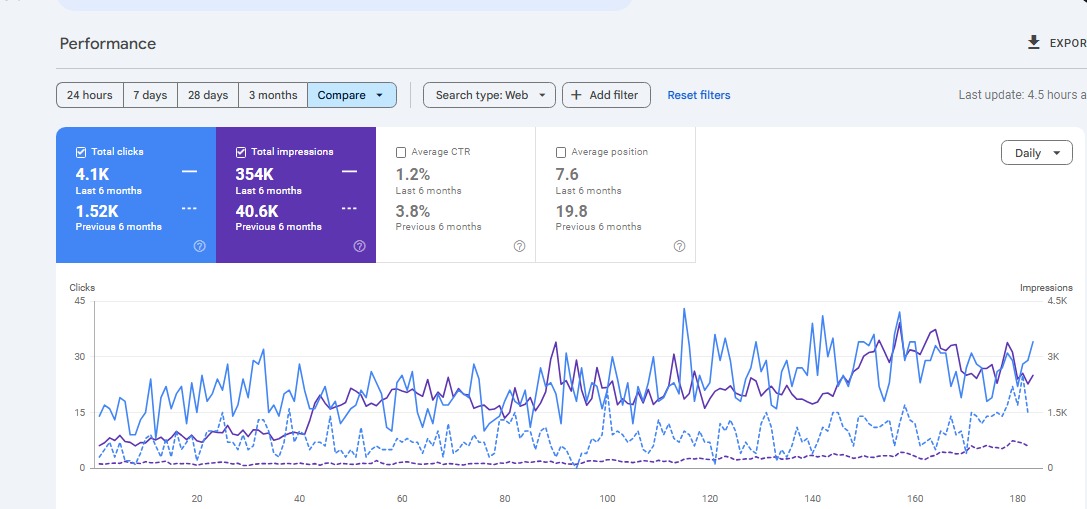Choose the 3 months date range
The height and width of the screenshot is (509, 1087).
click(273, 95)
